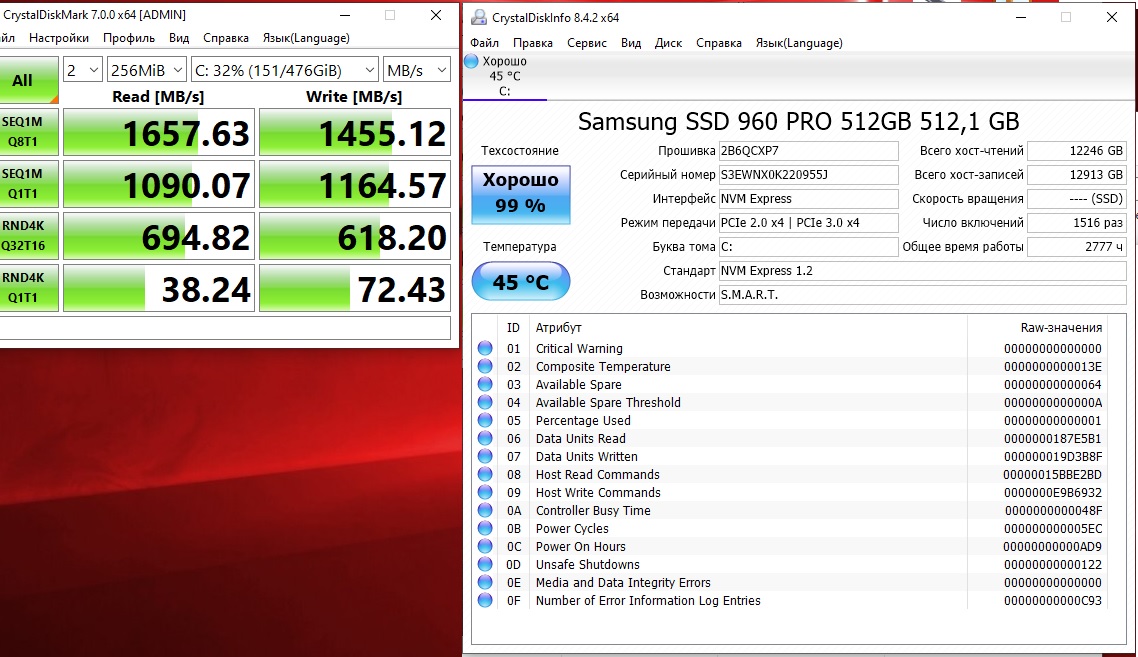1138x657 pixels.
Task: Click the status orb beside Available Spare Threshold
Action: tap(485, 402)
